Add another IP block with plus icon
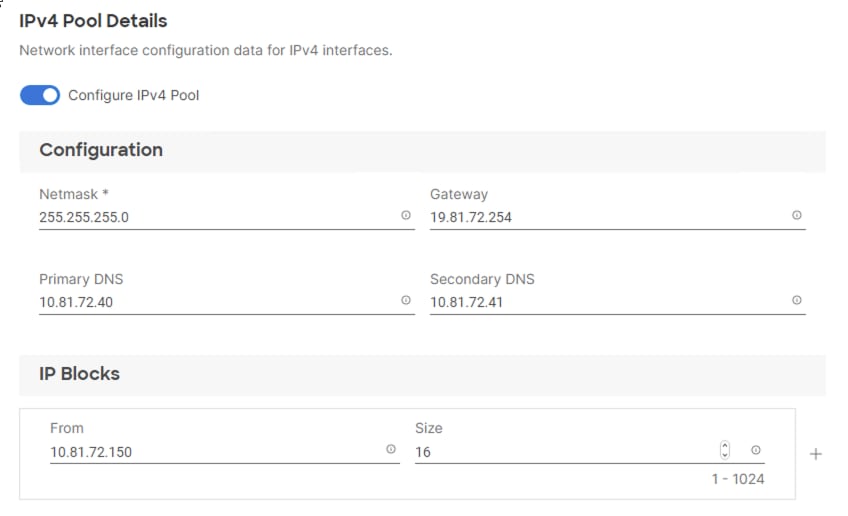 click(x=815, y=454)
